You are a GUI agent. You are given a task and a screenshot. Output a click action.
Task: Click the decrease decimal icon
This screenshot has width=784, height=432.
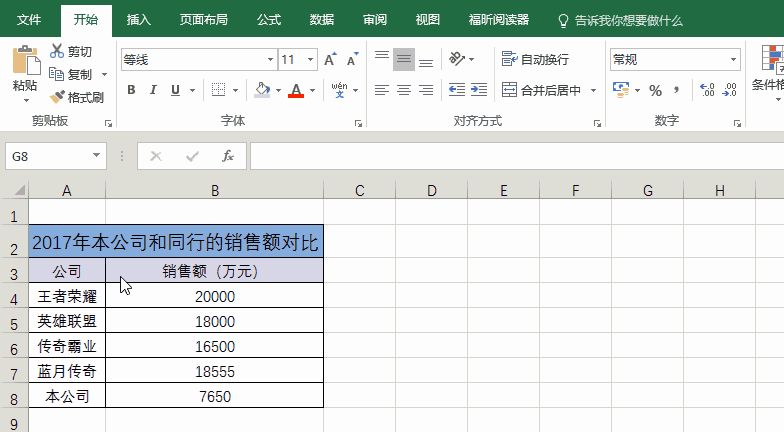pos(730,90)
